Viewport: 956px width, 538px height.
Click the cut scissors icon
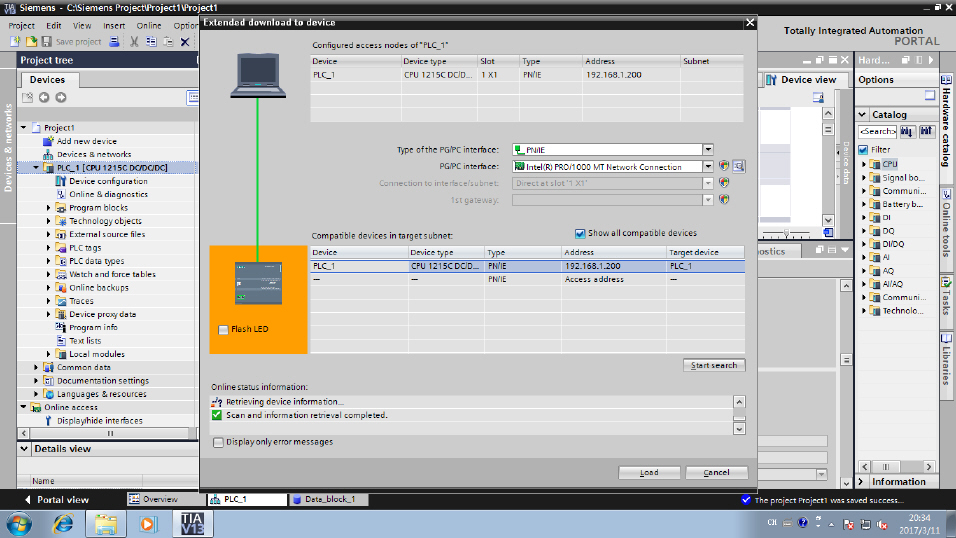[134, 41]
